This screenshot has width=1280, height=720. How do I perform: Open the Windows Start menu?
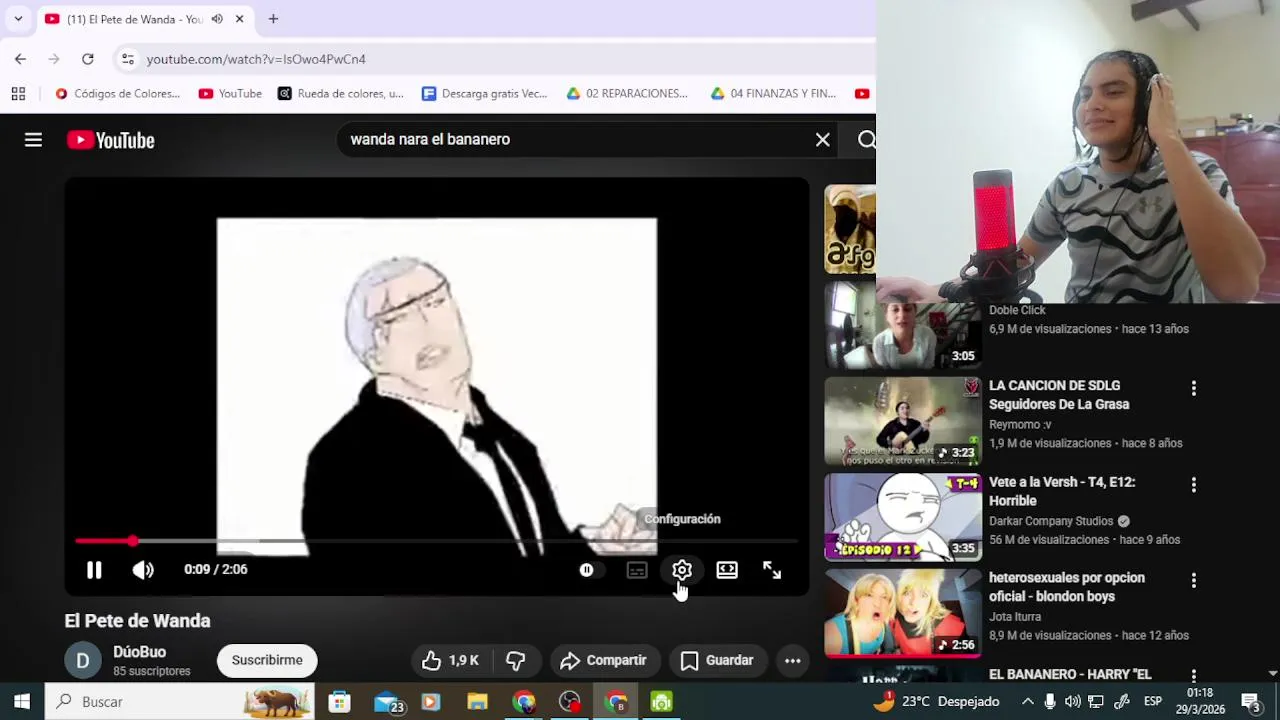22,702
